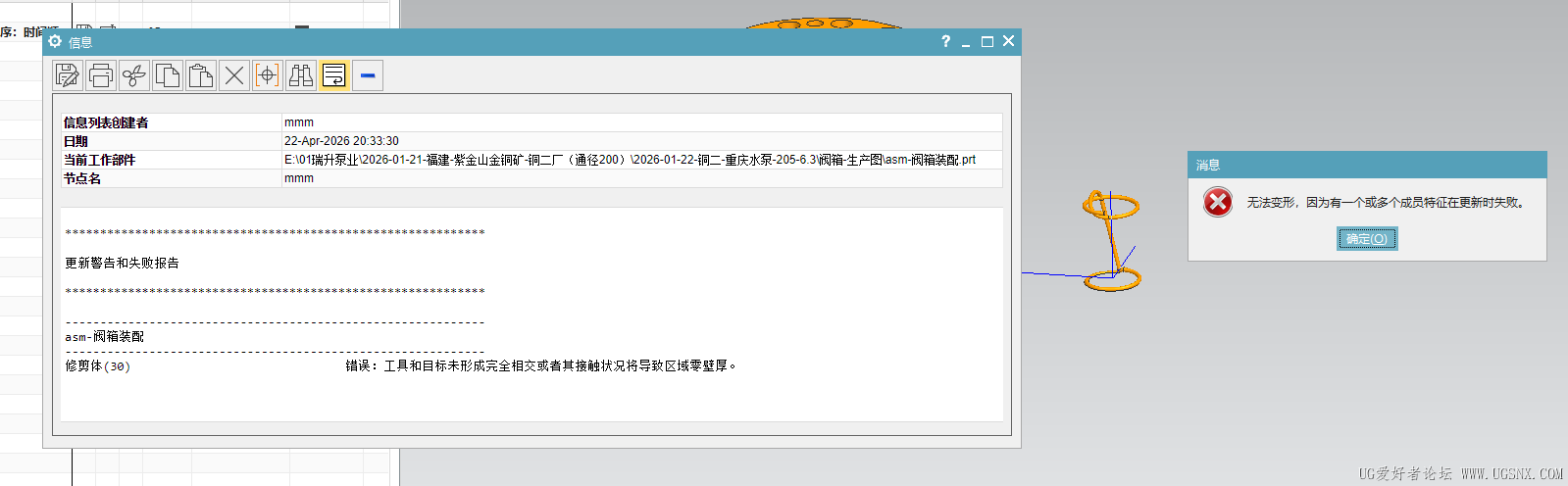The image size is (1568, 486).
Task: Click the select-all crosshair bracket icon
Action: (268, 75)
